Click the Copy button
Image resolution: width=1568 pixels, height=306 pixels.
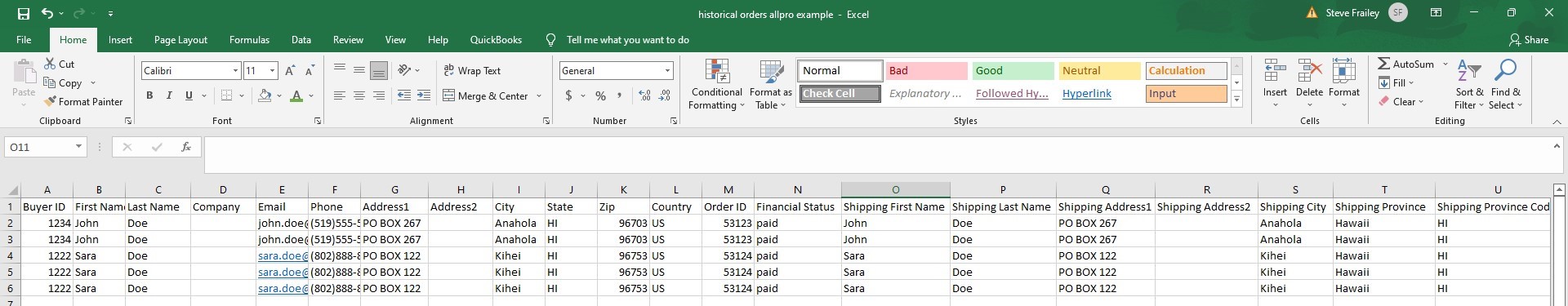63,82
